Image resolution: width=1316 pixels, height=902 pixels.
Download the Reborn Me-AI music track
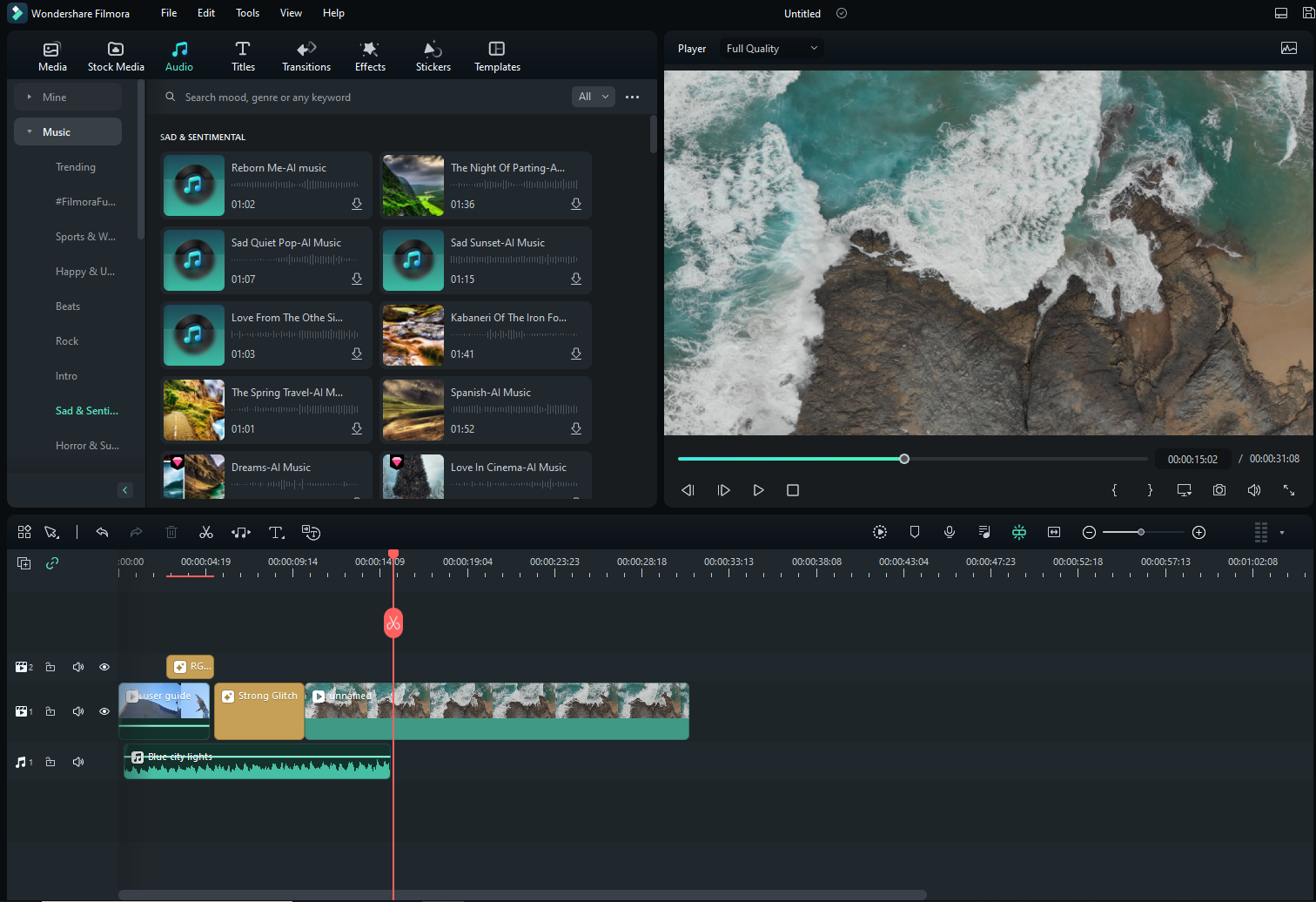(357, 204)
